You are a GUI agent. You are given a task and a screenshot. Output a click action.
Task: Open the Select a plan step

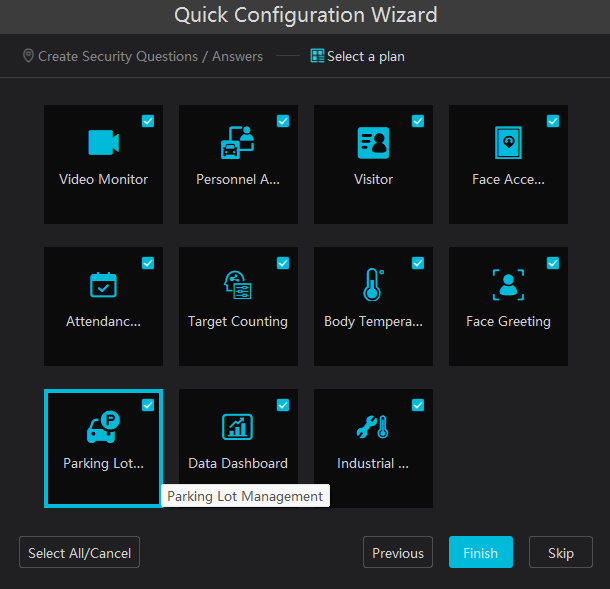click(x=357, y=57)
